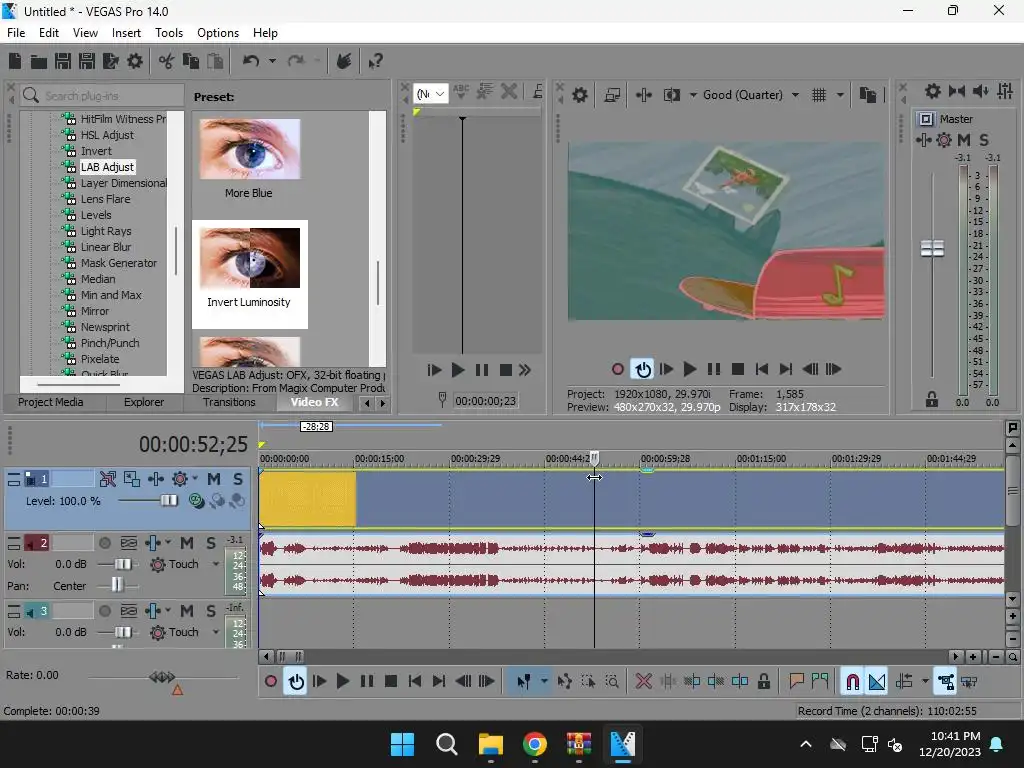The image size is (1024, 768).
Task: Switch to the Explorer tab
Action: click(144, 402)
